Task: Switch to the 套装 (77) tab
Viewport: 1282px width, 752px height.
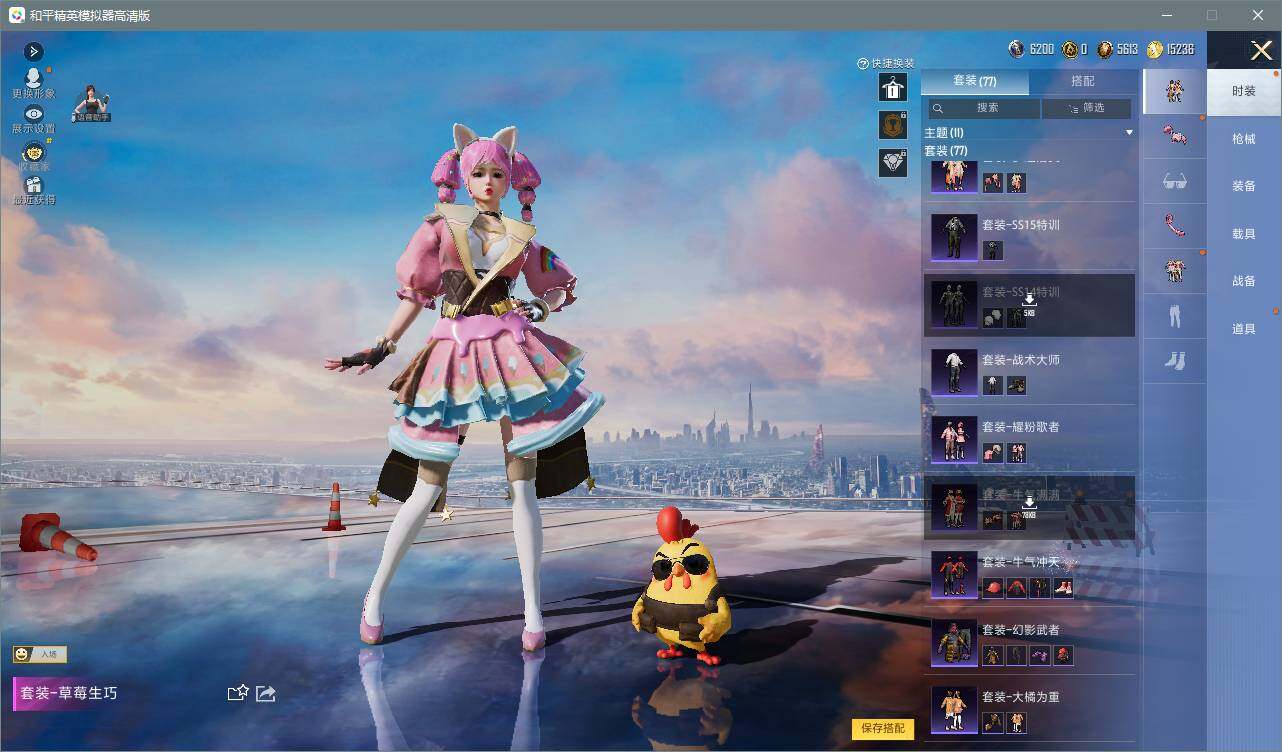Action: 974,81
